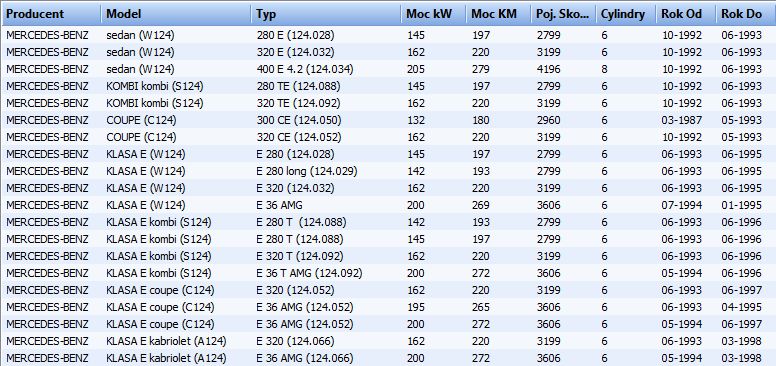Click the 04-1995 end date cell
The height and width of the screenshot is (366, 776).
(x=741, y=307)
